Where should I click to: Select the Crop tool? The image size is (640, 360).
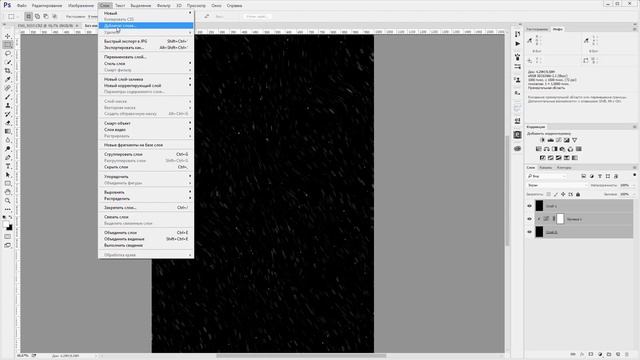[x=8, y=71]
